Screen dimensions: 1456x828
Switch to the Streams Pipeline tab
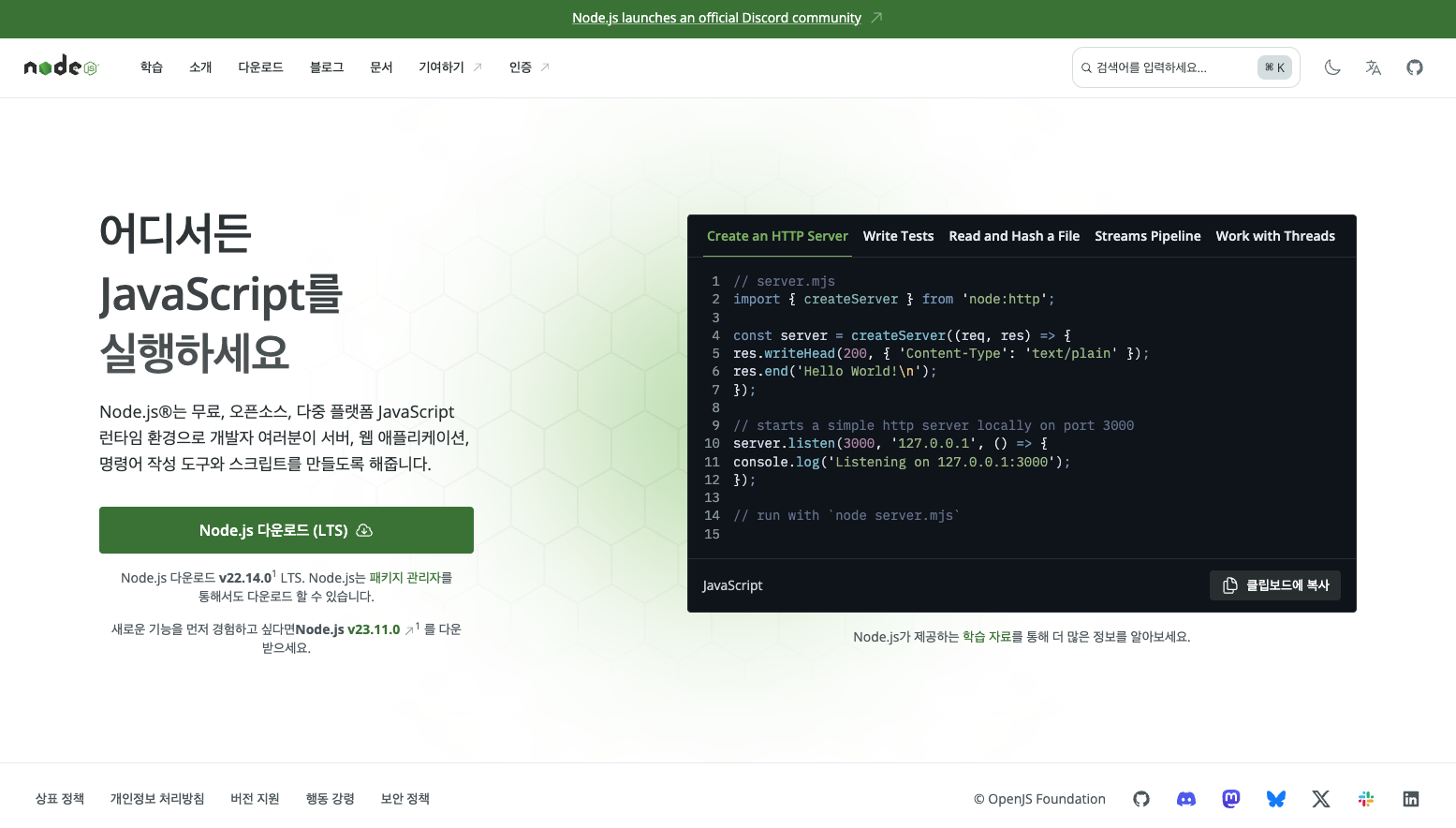[x=1148, y=236]
